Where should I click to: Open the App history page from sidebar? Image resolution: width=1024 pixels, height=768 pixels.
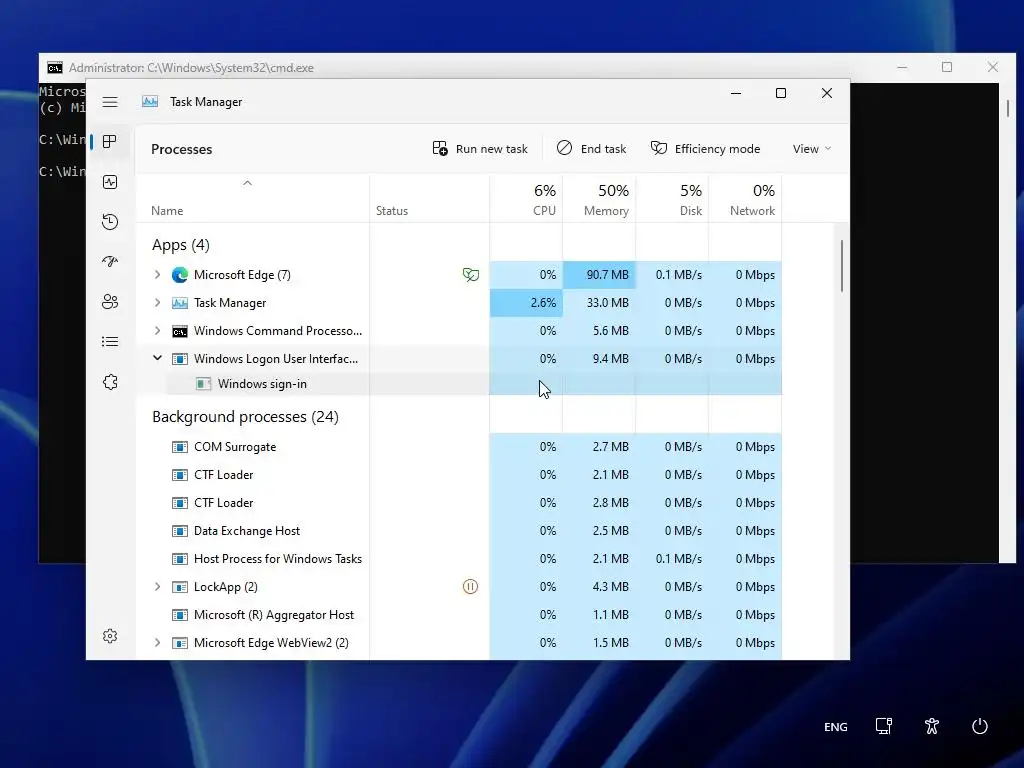(x=110, y=222)
